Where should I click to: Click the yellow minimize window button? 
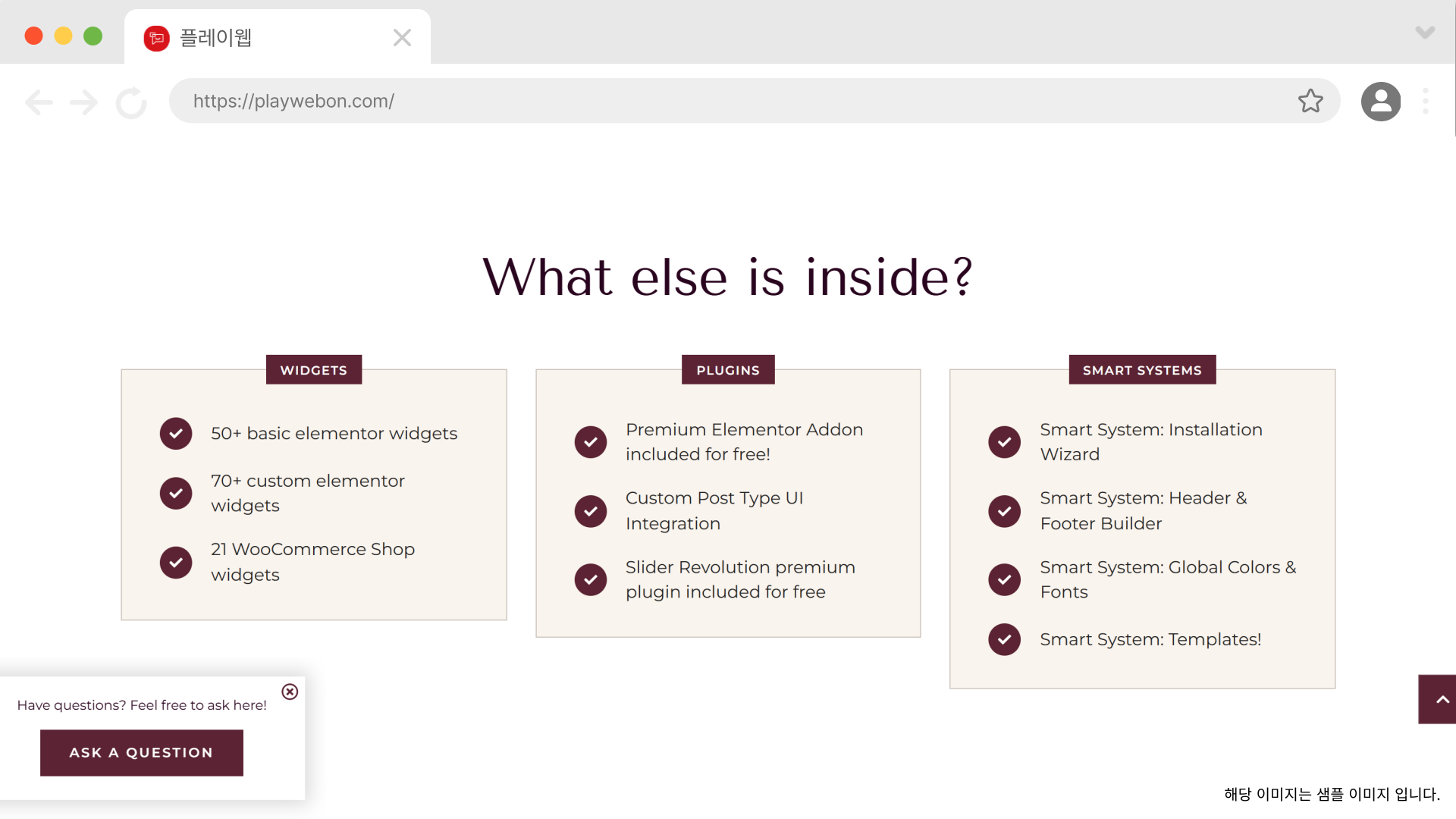tap(63, 36)
